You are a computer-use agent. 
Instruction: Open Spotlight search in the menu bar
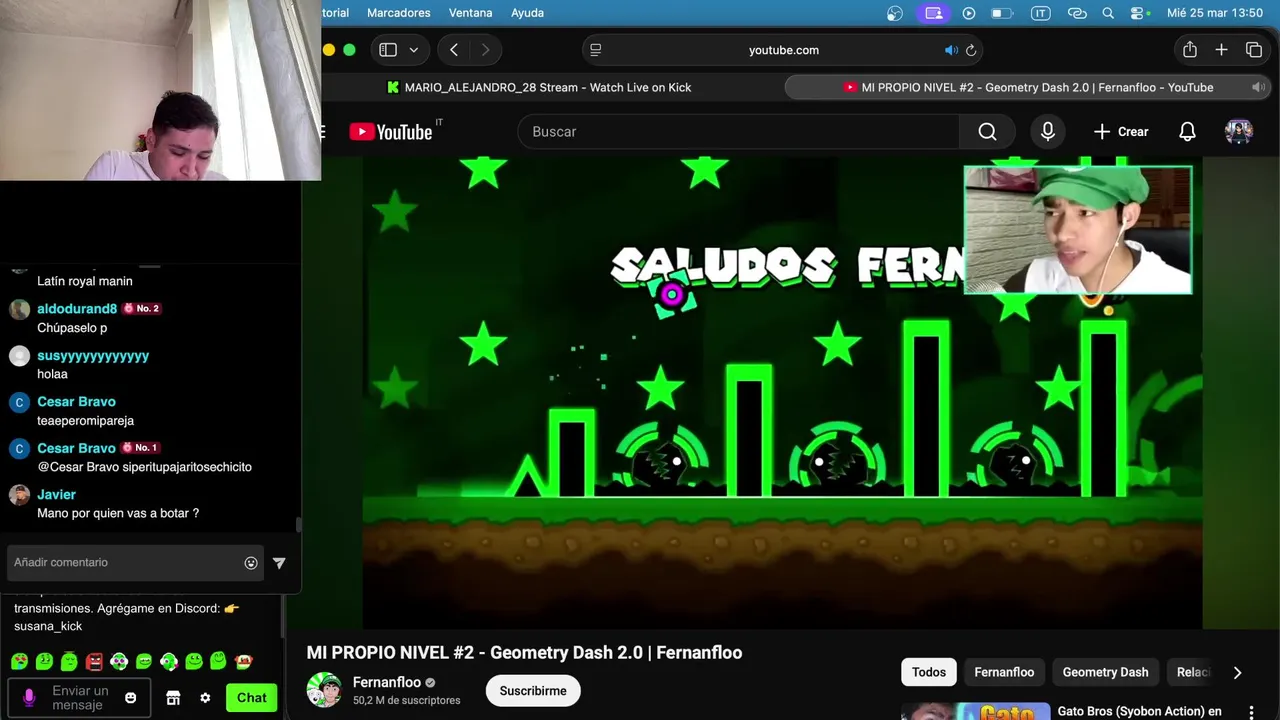pyautogui.click(x=1108, y=13)
